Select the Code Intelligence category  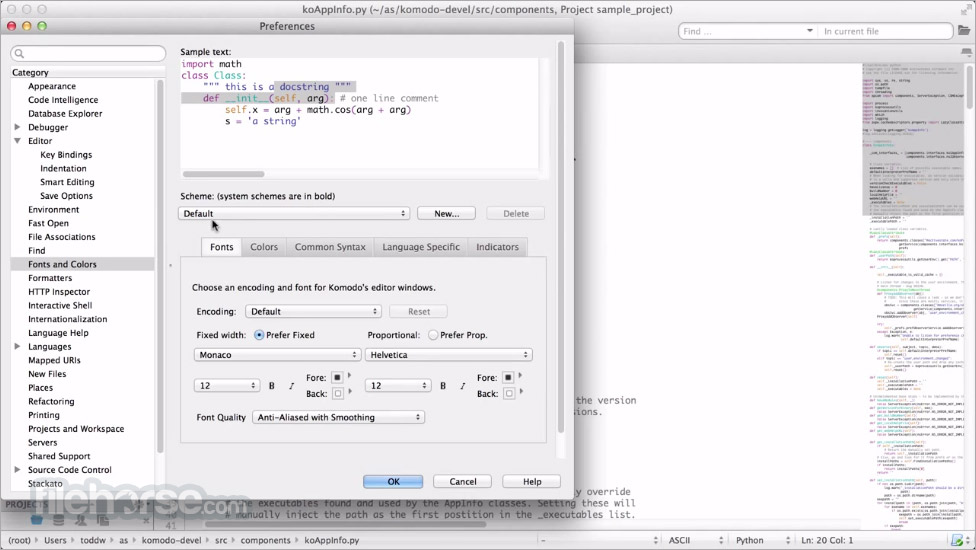point(63,100)
